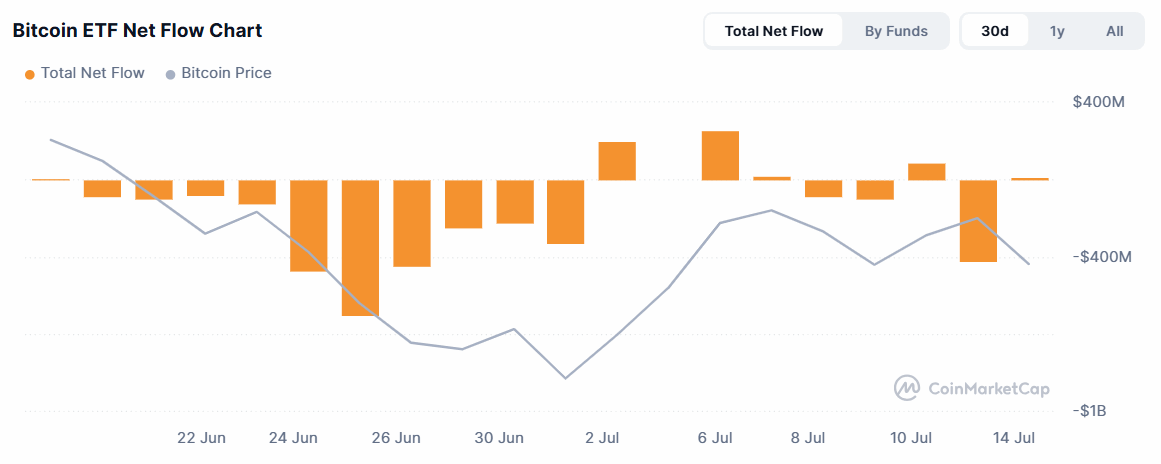Toggle Bitcoin Price legend gray dot
This screenshot has width=1161, height=464.
point(170,74)
